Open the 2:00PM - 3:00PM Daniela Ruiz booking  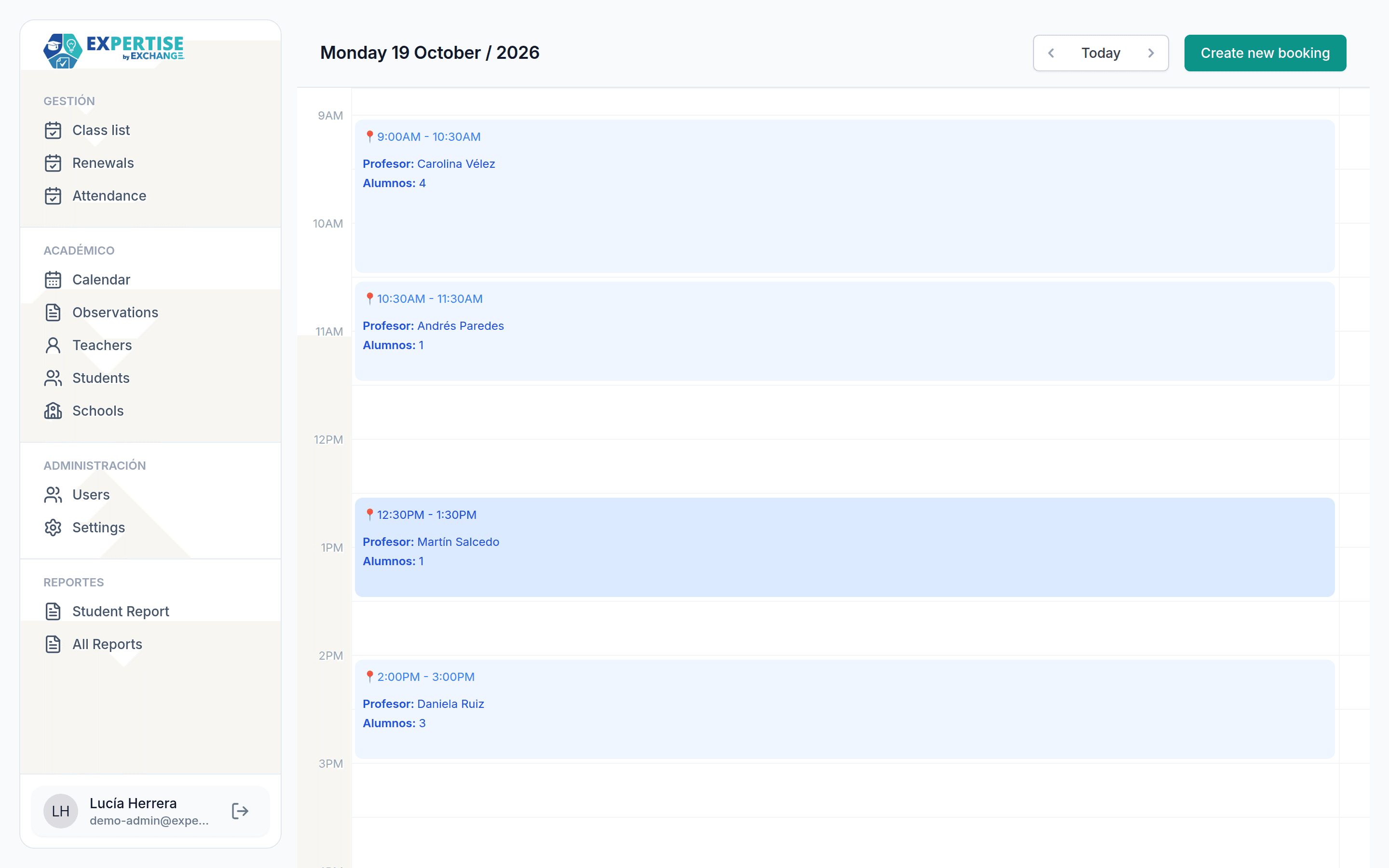(844, 709)
